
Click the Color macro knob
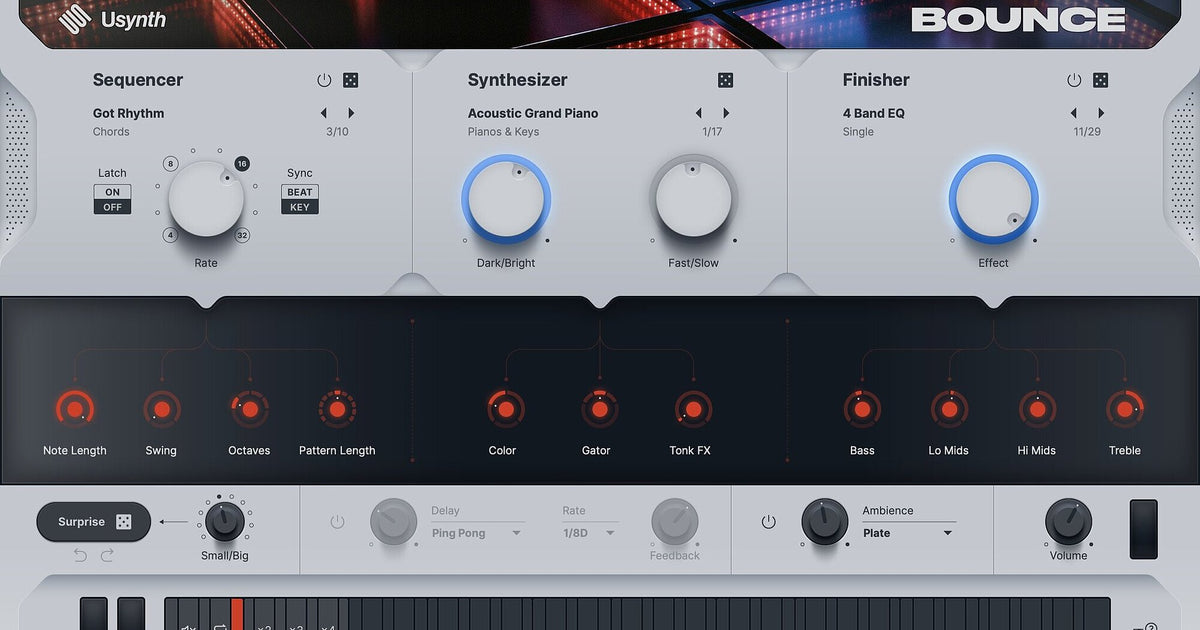coord(505,409)
